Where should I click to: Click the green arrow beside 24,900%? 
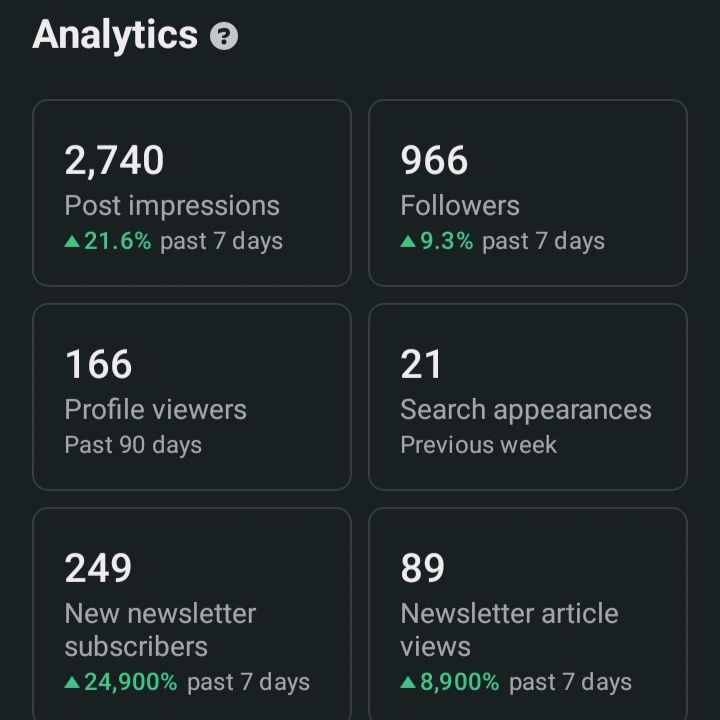[72, 683]
